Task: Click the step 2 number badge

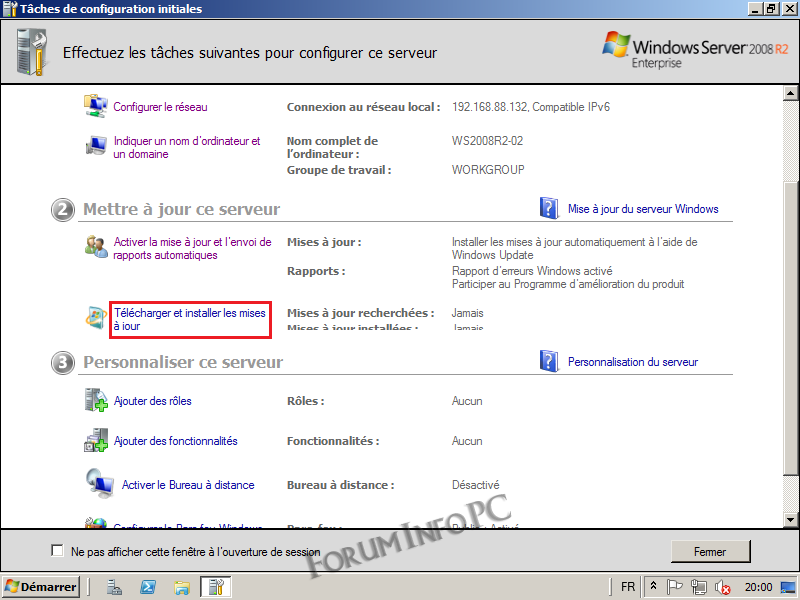Action: [x=63, y=209]
